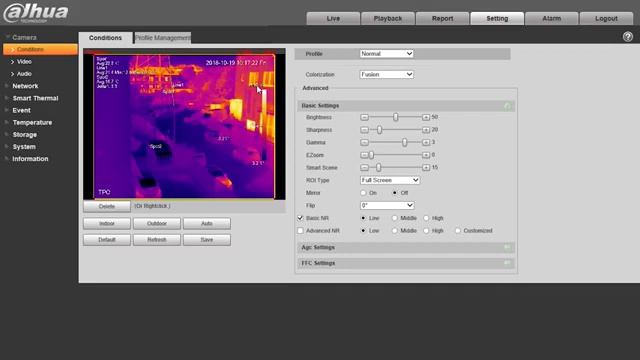Set Advanced NR to Middle

[x=394, y=231]
